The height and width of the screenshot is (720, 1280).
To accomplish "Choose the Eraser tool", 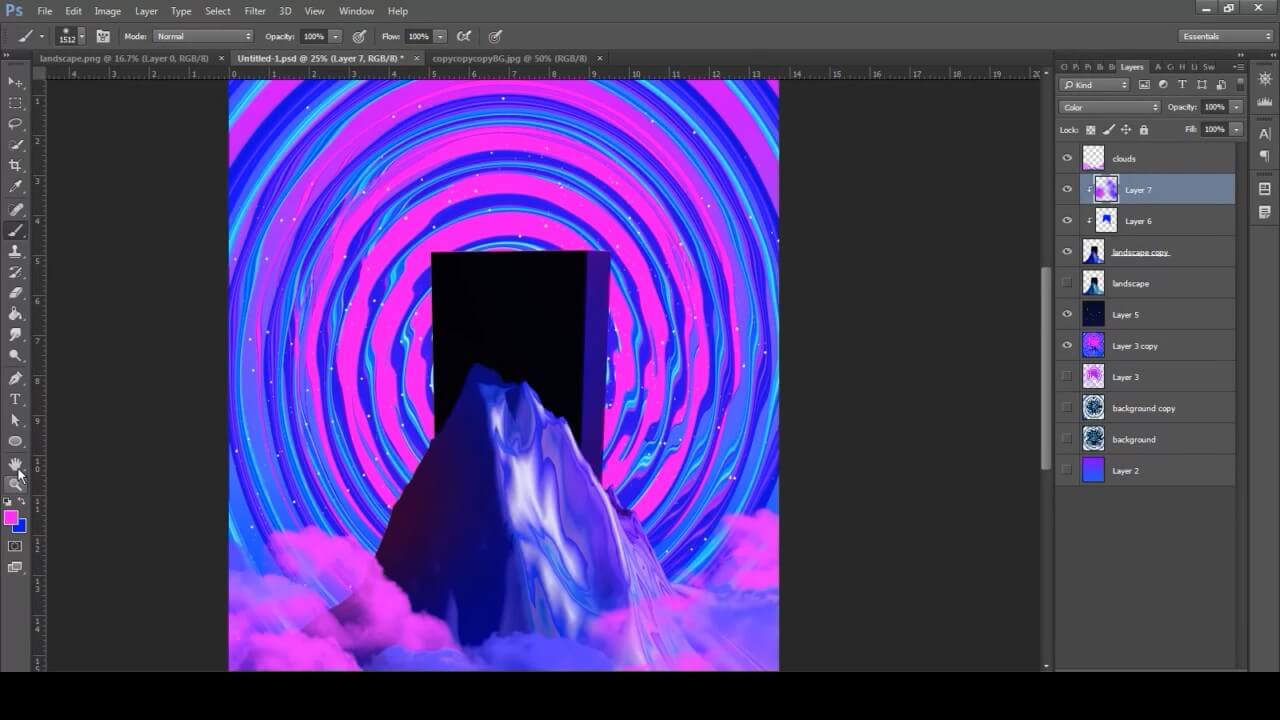I will click(15, 293).
